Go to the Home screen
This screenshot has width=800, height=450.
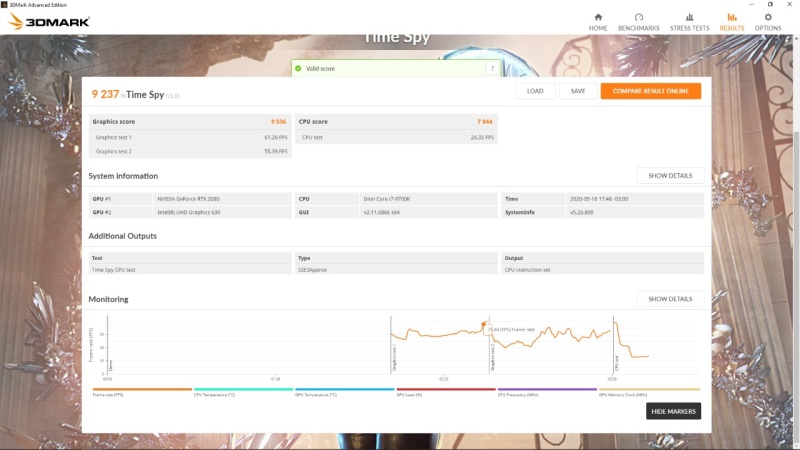click(x=598, y=22)
